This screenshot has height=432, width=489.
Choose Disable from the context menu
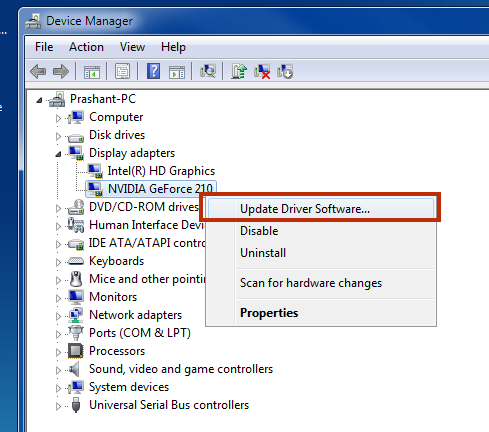321,231
